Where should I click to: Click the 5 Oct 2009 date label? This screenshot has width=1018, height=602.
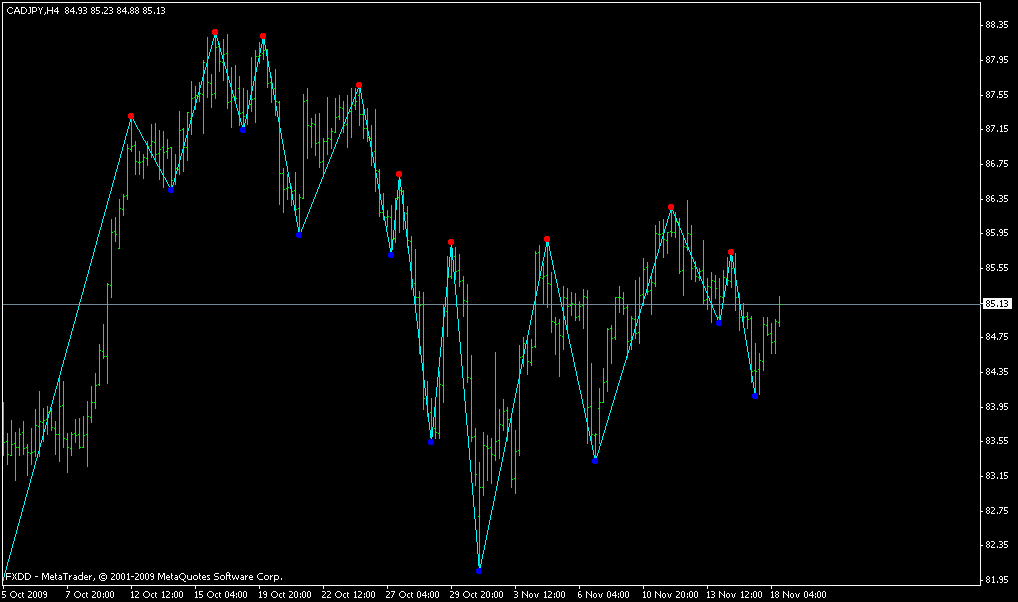[x=25, y=594]
